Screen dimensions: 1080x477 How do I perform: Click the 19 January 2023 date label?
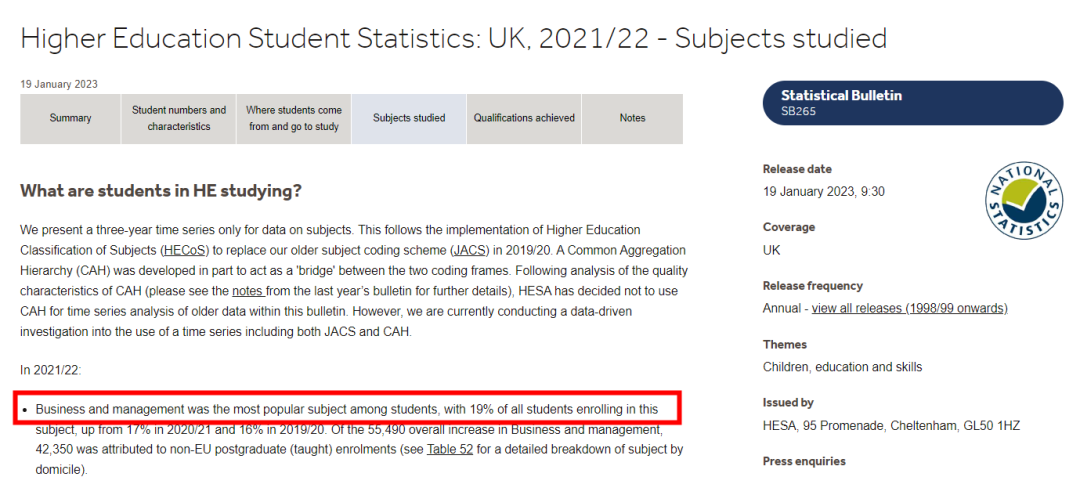click(x=59, y=85)
